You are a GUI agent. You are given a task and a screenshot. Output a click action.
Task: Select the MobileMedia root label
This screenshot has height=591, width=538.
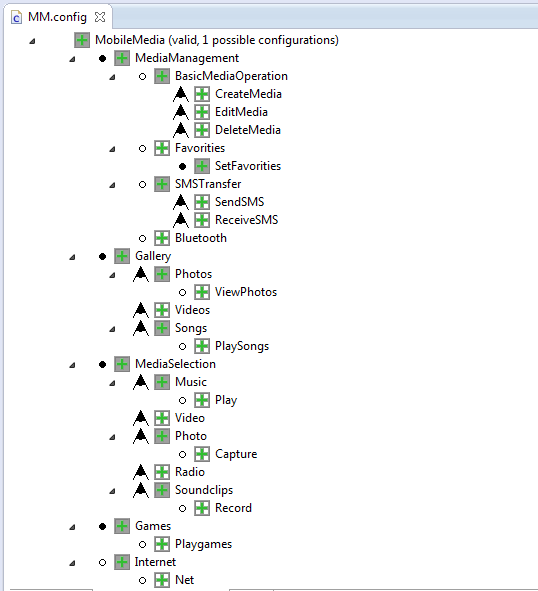coord(217,40)
